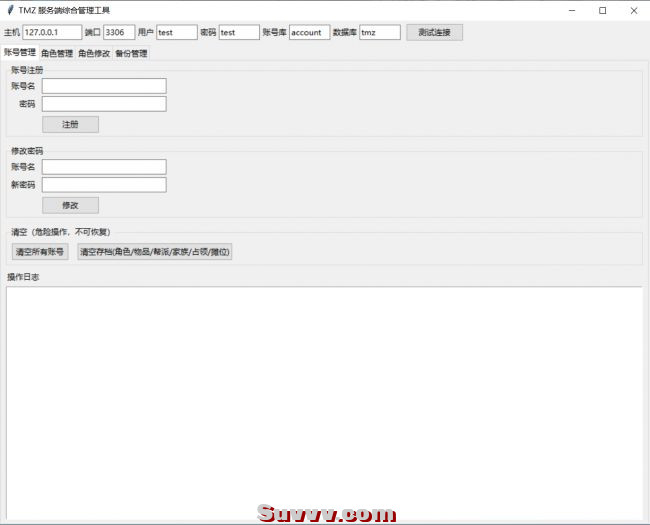
Task: Click the 数据库 field showing tmz
Action: (x=380, y=32)
